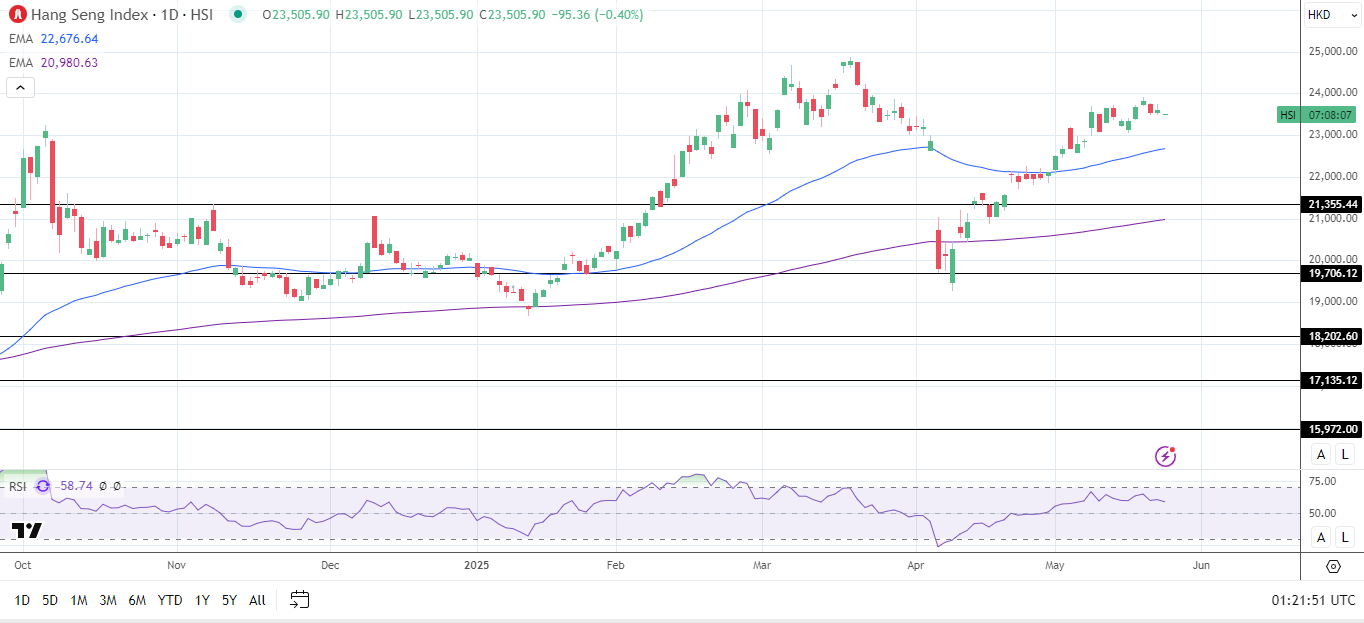This screenshot has height=623, width=1364.
Task: Click the 18,202.60 price level label
Action: pos(1332,337)
